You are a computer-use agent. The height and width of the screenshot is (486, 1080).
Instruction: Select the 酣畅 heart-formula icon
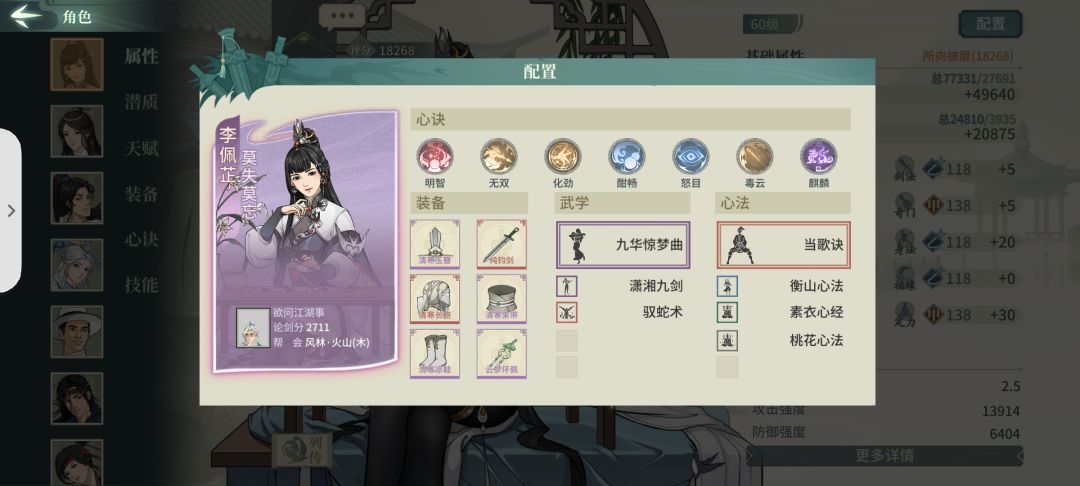click(627, 156)
